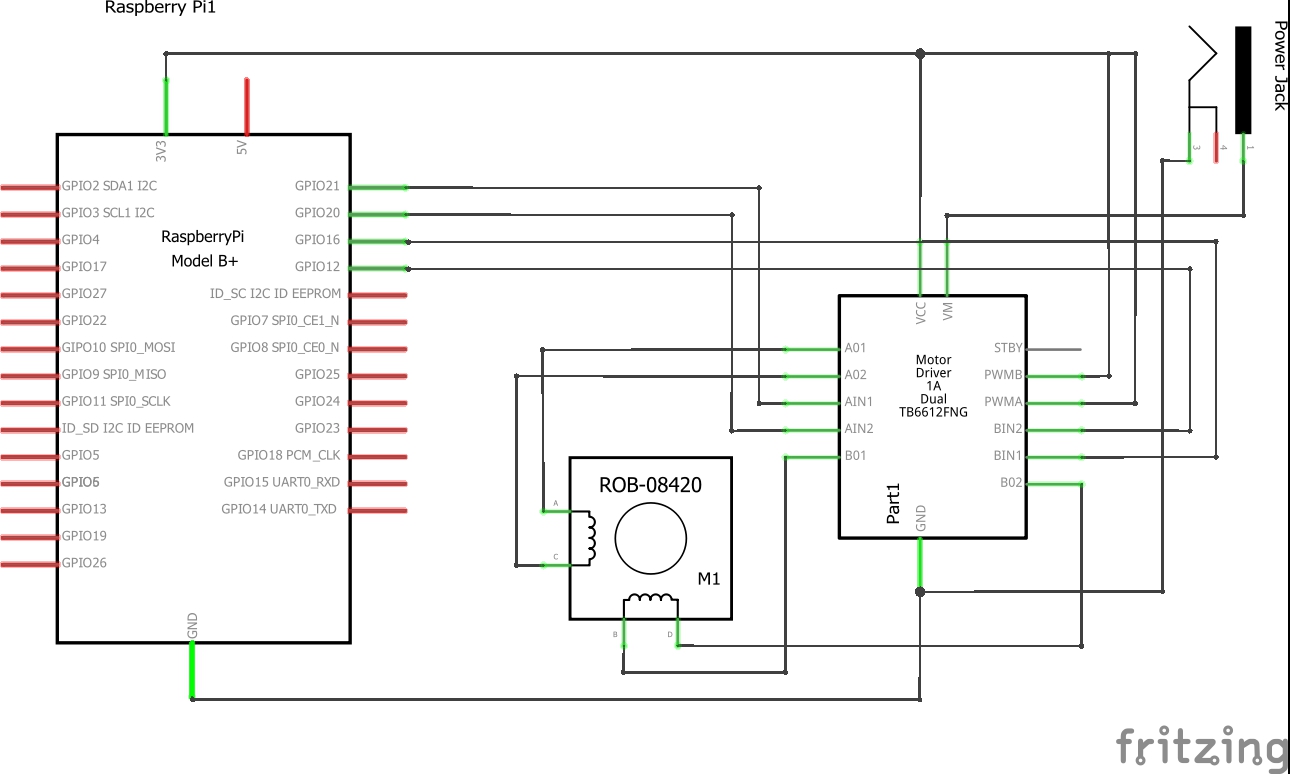Select the PWMA pin label
The image size is (1290, 774).
[1004, 402]
